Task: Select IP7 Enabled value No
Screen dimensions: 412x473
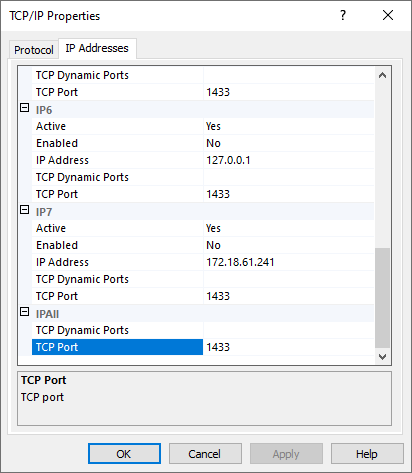Action: coord(288,245)
